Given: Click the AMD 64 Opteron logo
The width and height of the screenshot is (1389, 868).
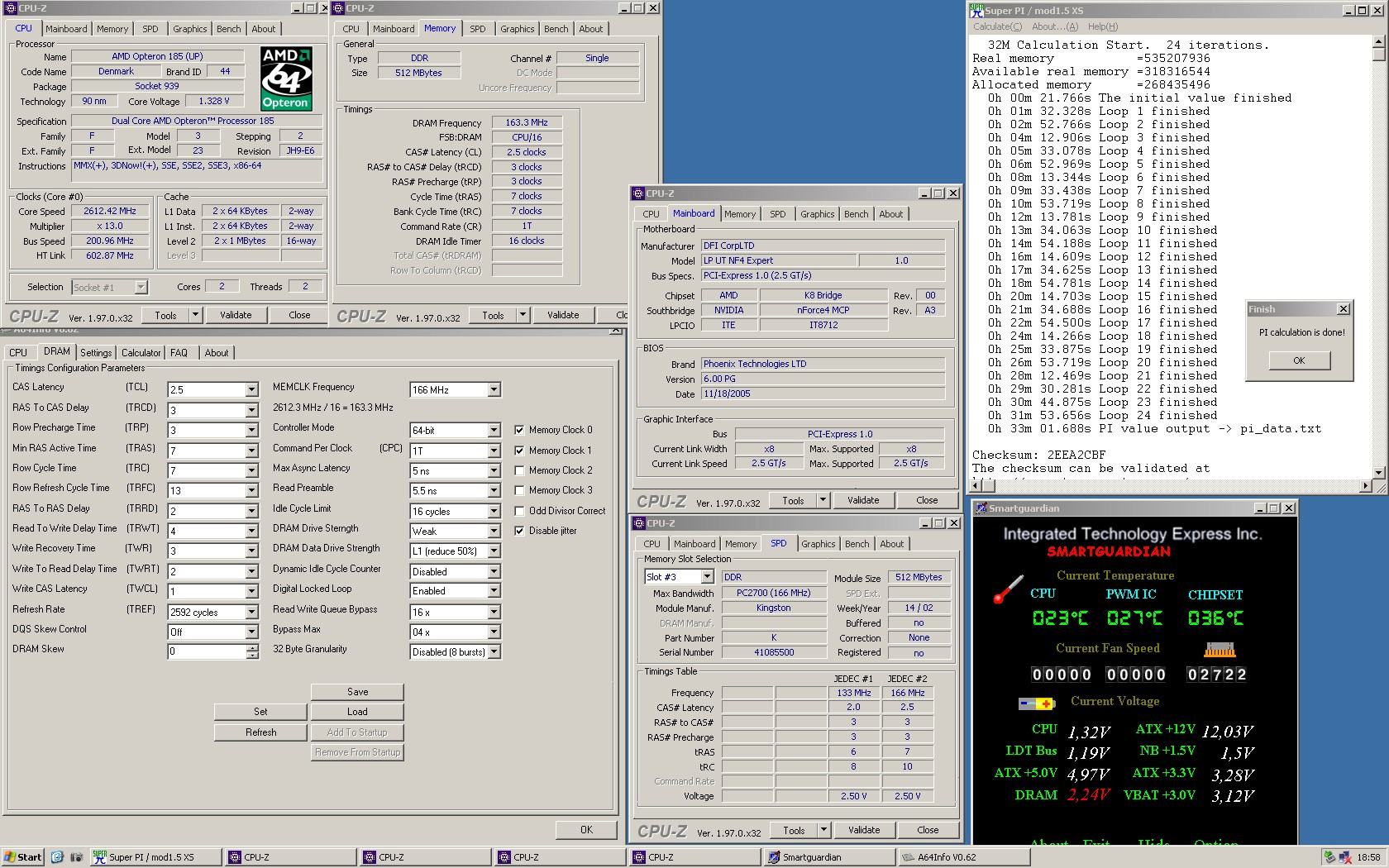Looking at the screenshot, I should 286,79.
